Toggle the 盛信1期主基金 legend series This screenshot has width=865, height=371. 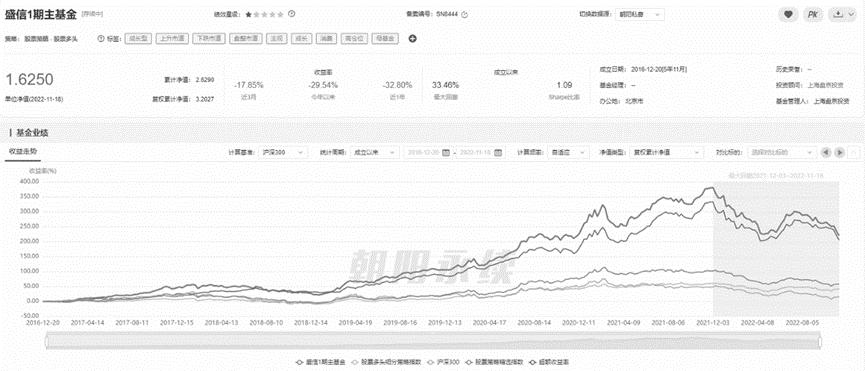pos(321,363)
